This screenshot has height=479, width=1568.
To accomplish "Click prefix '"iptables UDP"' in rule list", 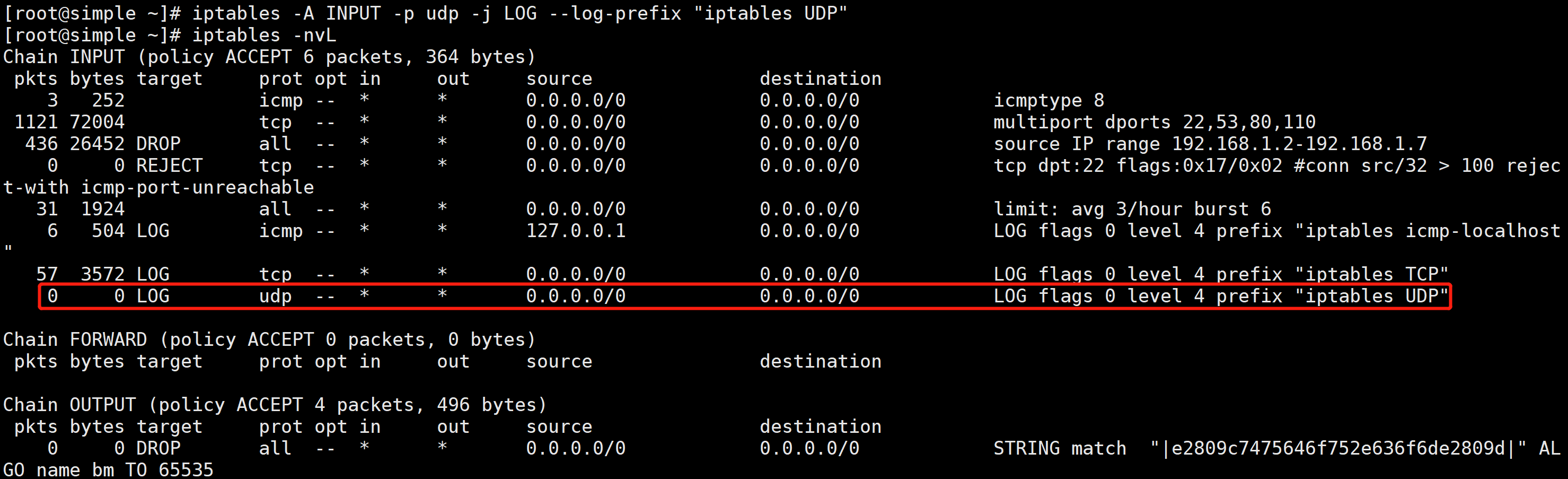I will point(1371,296).
